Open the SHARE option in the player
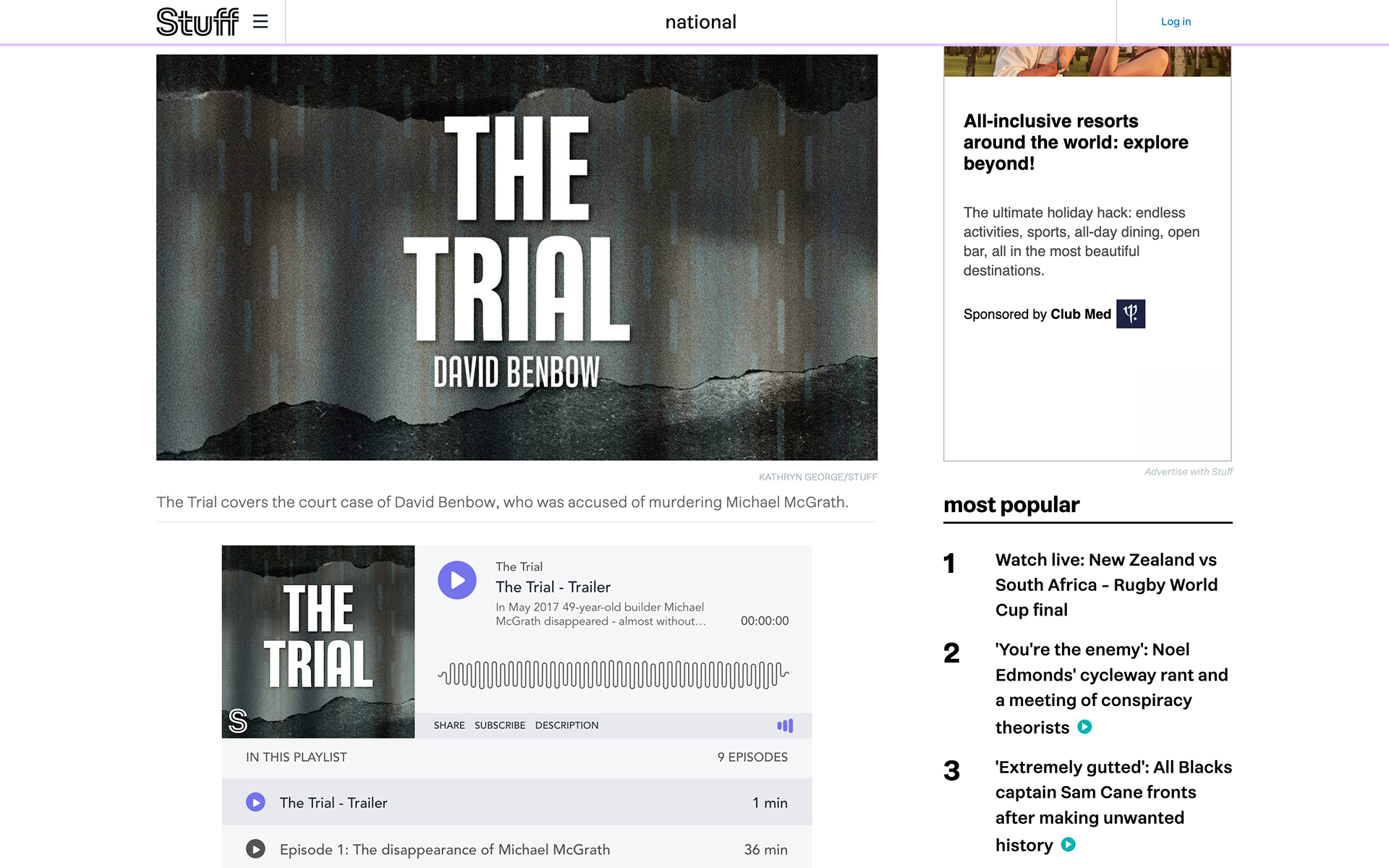Image resolution: width=1389 pixels, height=868 pixels. [449, 726]
